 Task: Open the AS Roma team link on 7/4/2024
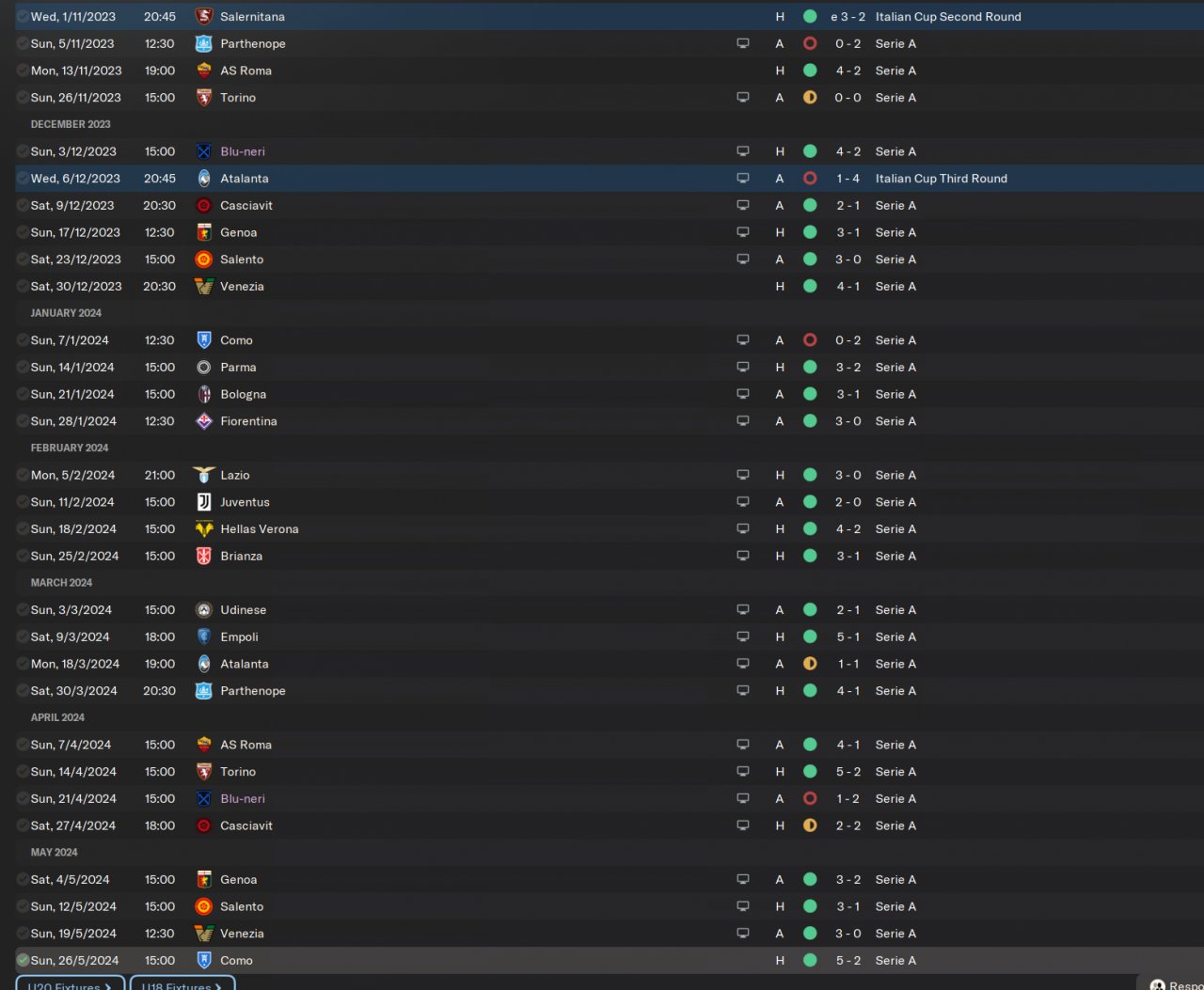pos(246,745)
